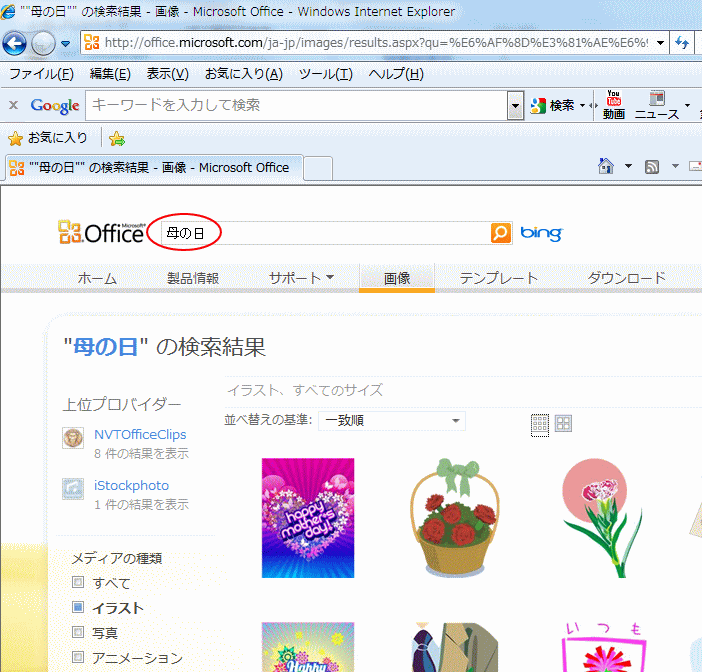Open the happy mother's day heart image
The image size is (702, 672).
(x=308, y=518)
